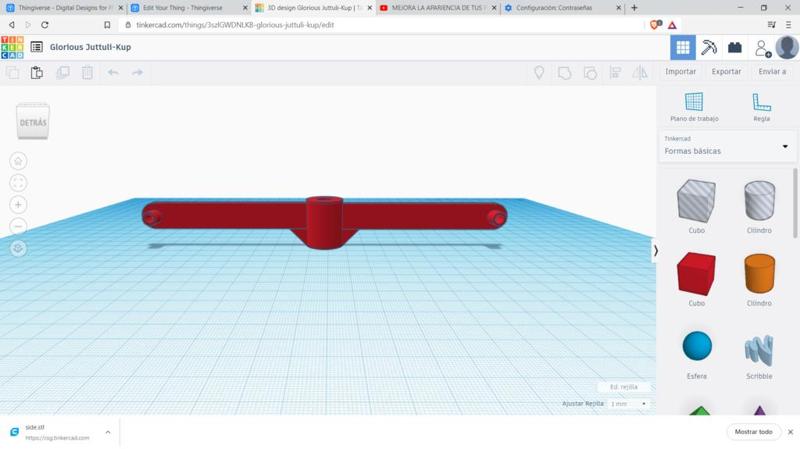Click the paste clipboard icon
This screenshot has height=449, width=800.
[37, 72]
